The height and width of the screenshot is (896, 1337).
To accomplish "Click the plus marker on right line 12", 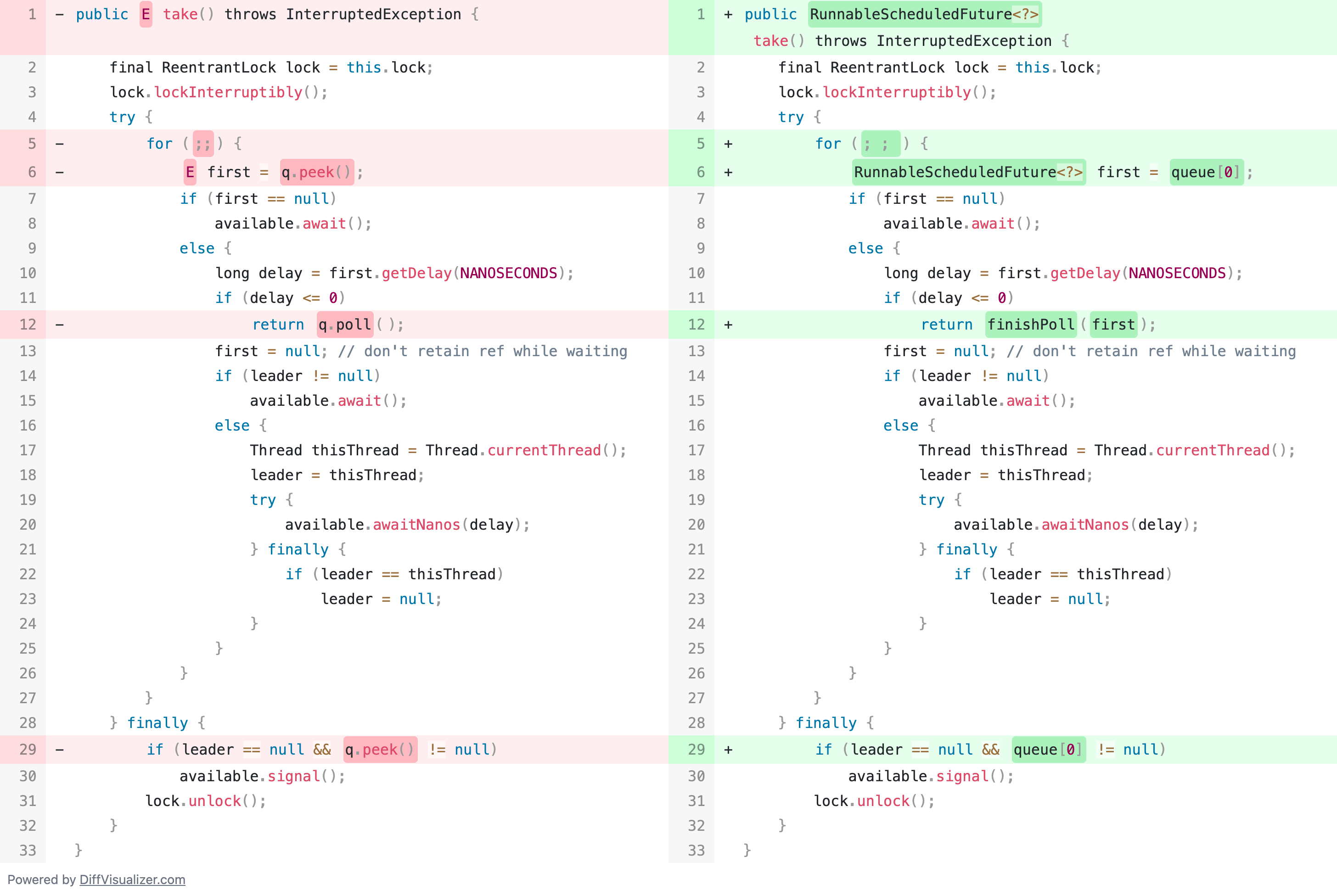I will click(x=728, y=325).
